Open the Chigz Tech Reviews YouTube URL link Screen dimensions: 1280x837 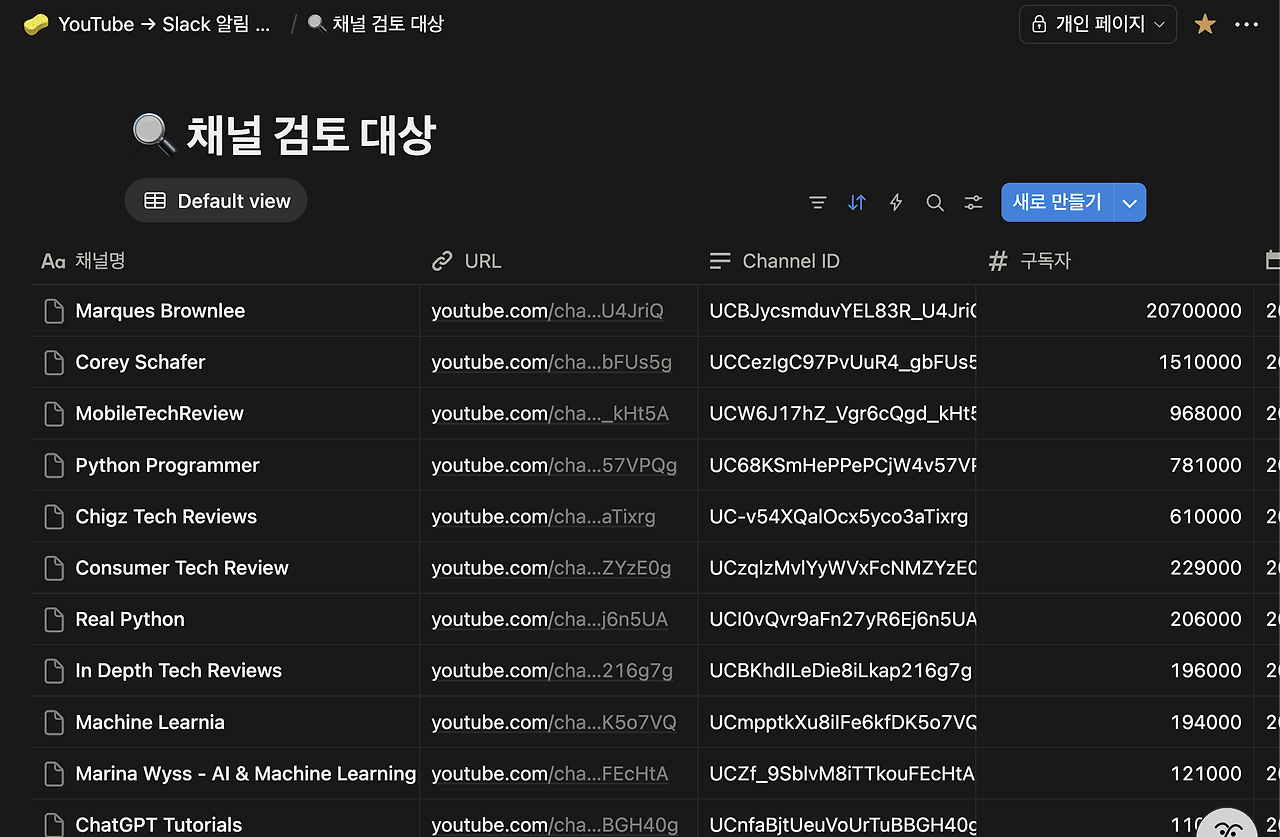(x=543, y=516)
